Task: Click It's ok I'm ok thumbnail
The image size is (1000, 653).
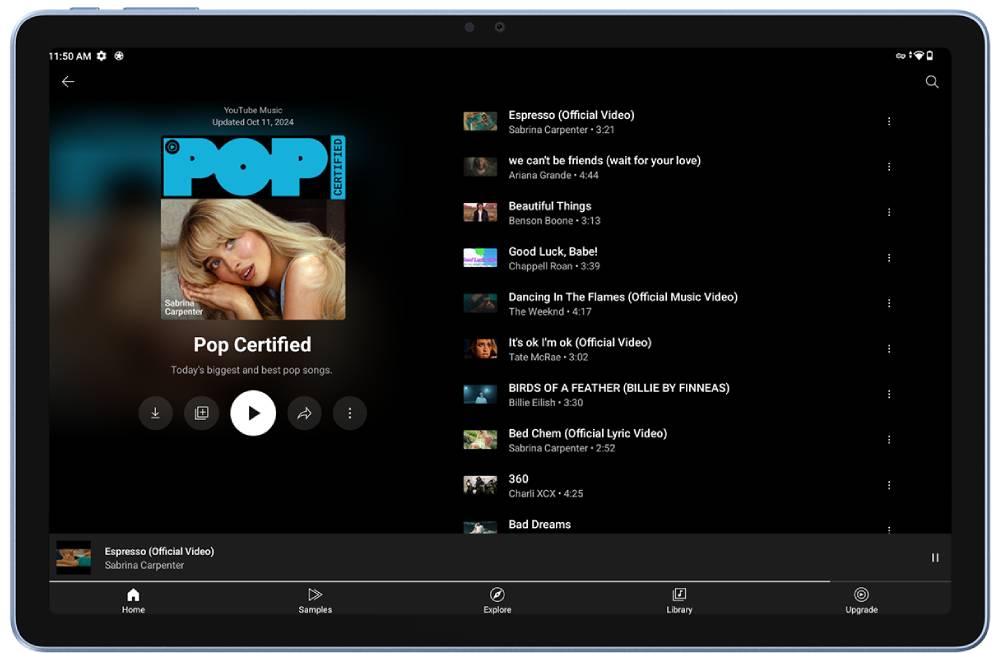Action: coord(480,349)
